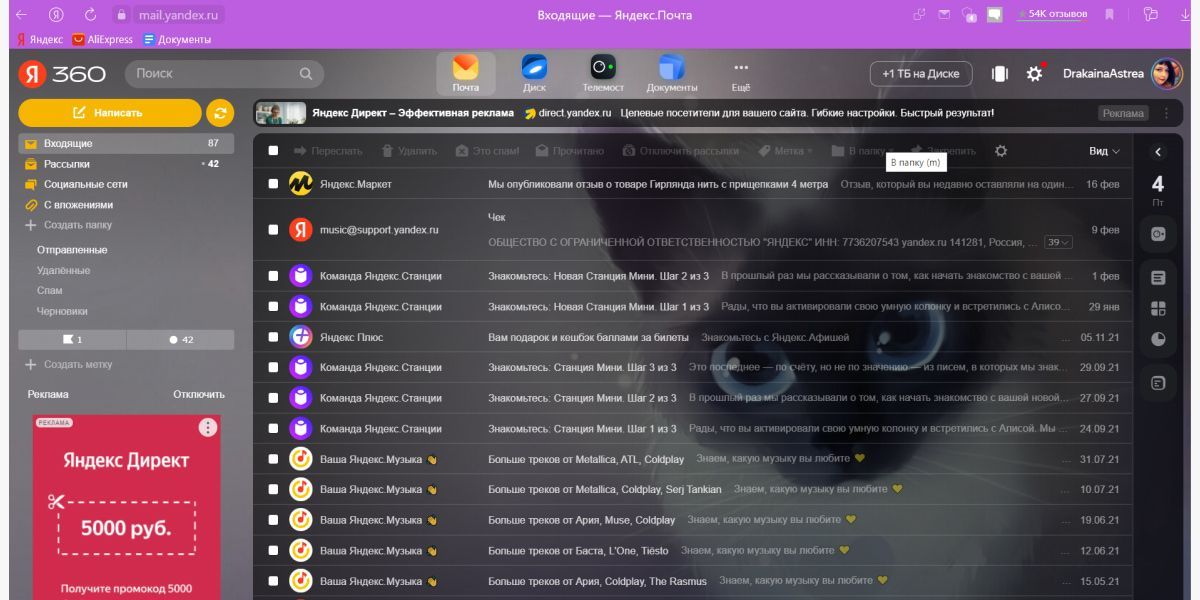The image size is (1200, 600).
Task: Open notes icon in right sidebar
Action: pyautogui.click(x=1158, y=278)
